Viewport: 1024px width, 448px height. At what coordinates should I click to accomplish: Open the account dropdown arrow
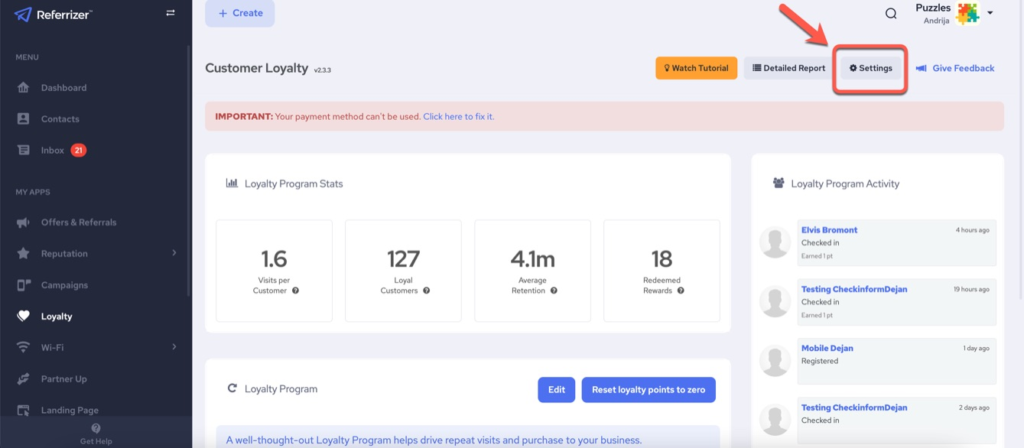[990, 14]
